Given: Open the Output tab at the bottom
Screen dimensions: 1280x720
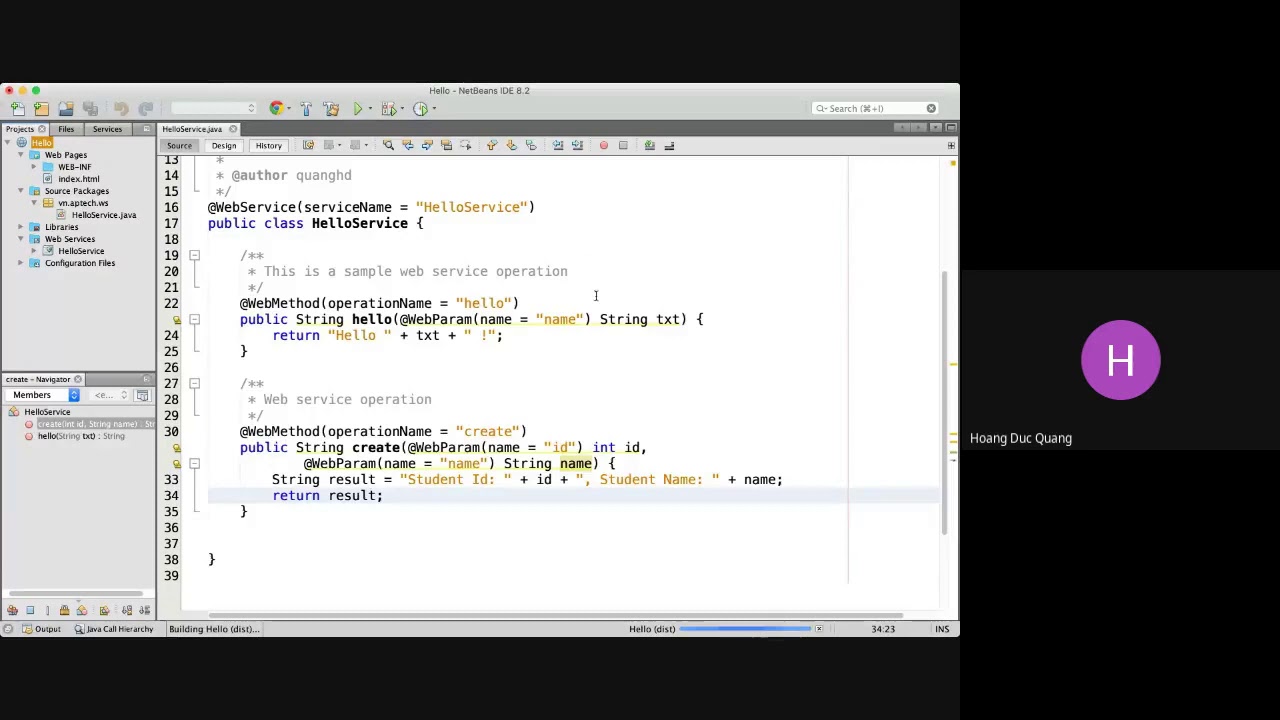Looking at the screenshot, I should (40, 629).
